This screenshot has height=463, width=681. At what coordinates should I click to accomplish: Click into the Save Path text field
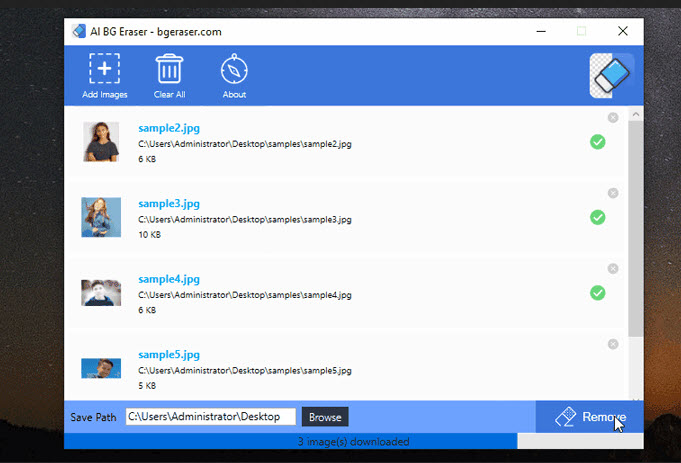pos(211,417)
